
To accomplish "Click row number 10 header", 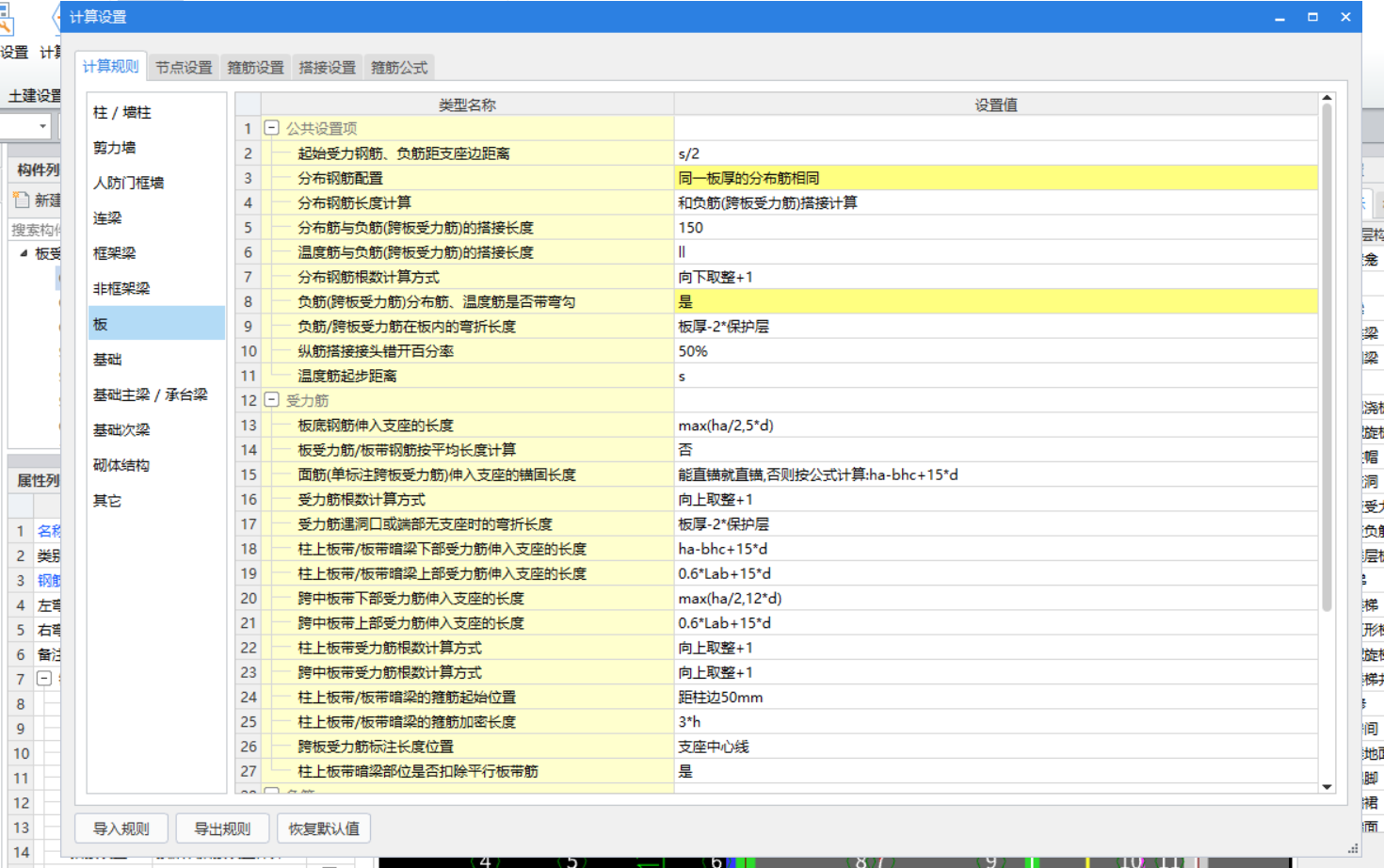I will [249, 351].
